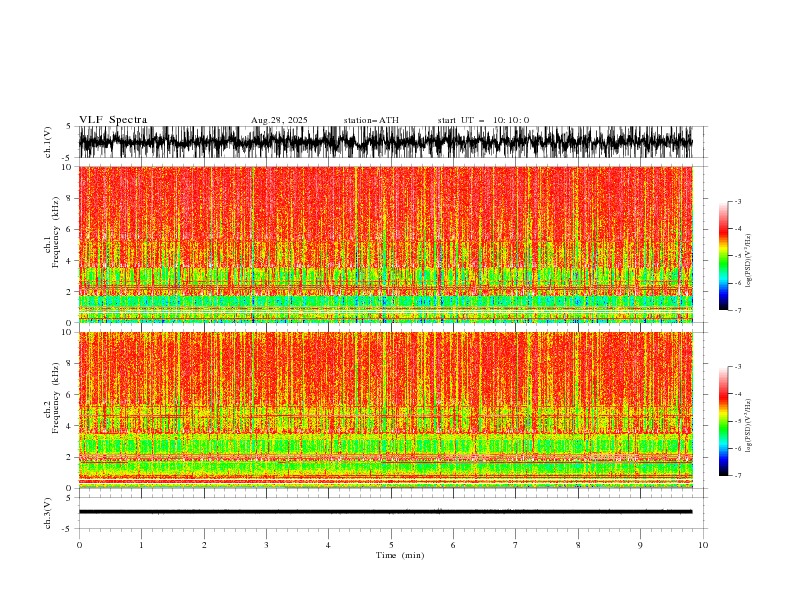Click the "station=ATH" header label
This screenshot has width=792, height=612.
click(371, 120)
